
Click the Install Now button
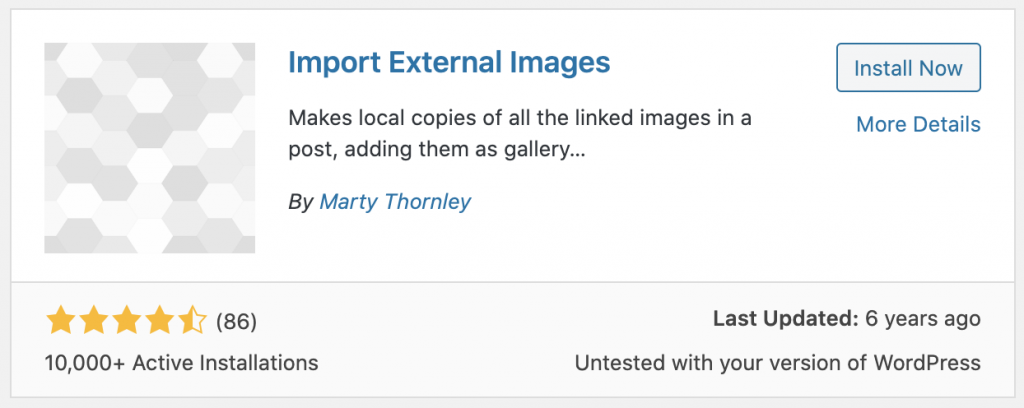point(908,69)
